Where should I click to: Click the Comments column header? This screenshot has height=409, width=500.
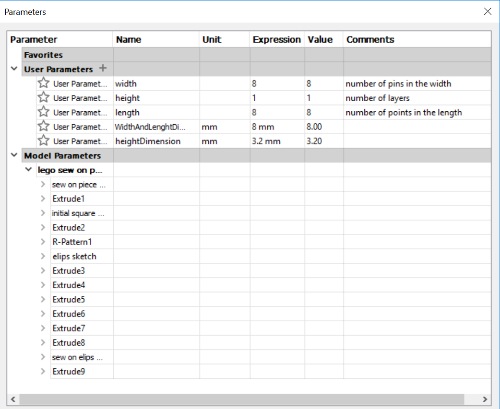click(417, 39)
